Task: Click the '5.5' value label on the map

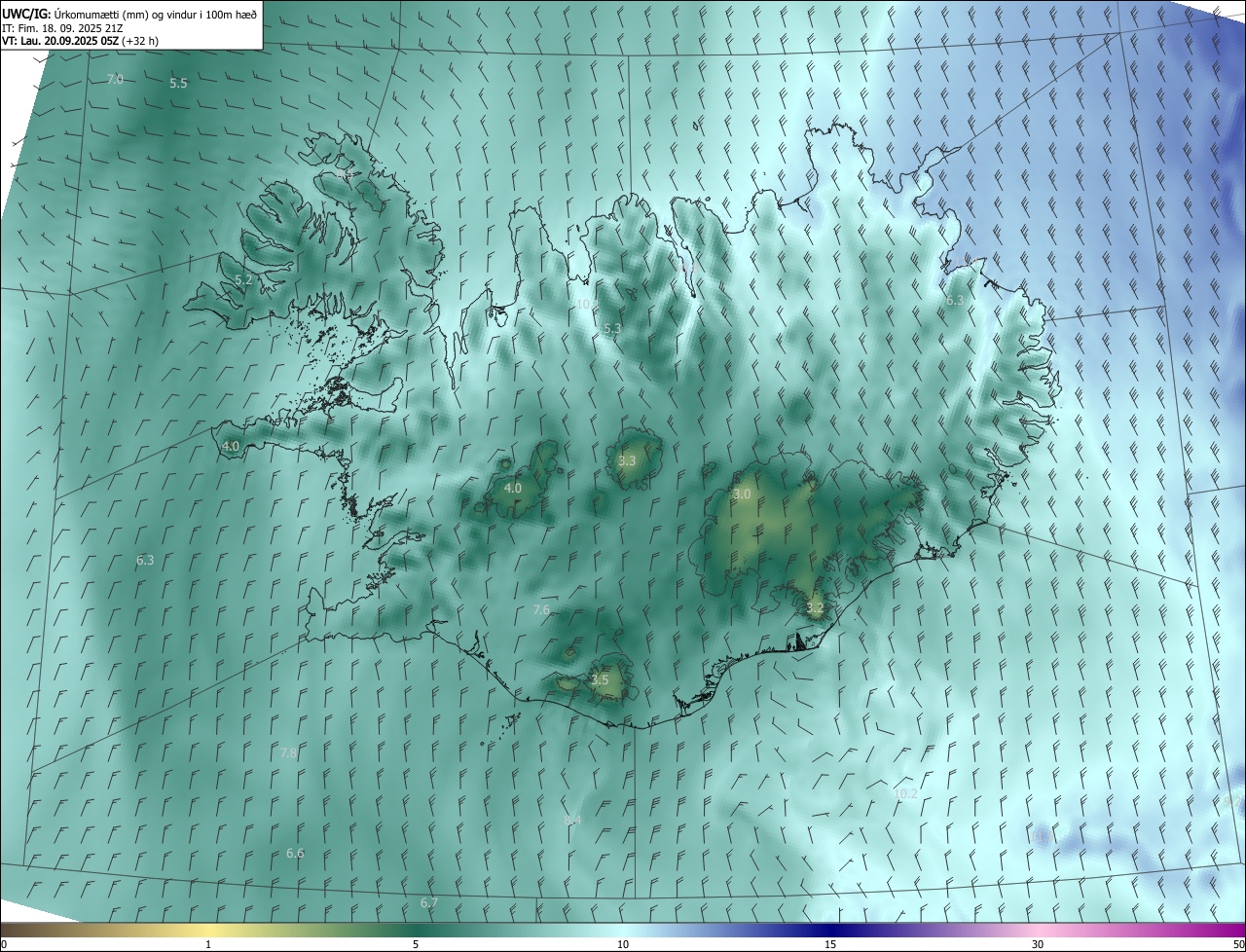Action: (178, 84)
